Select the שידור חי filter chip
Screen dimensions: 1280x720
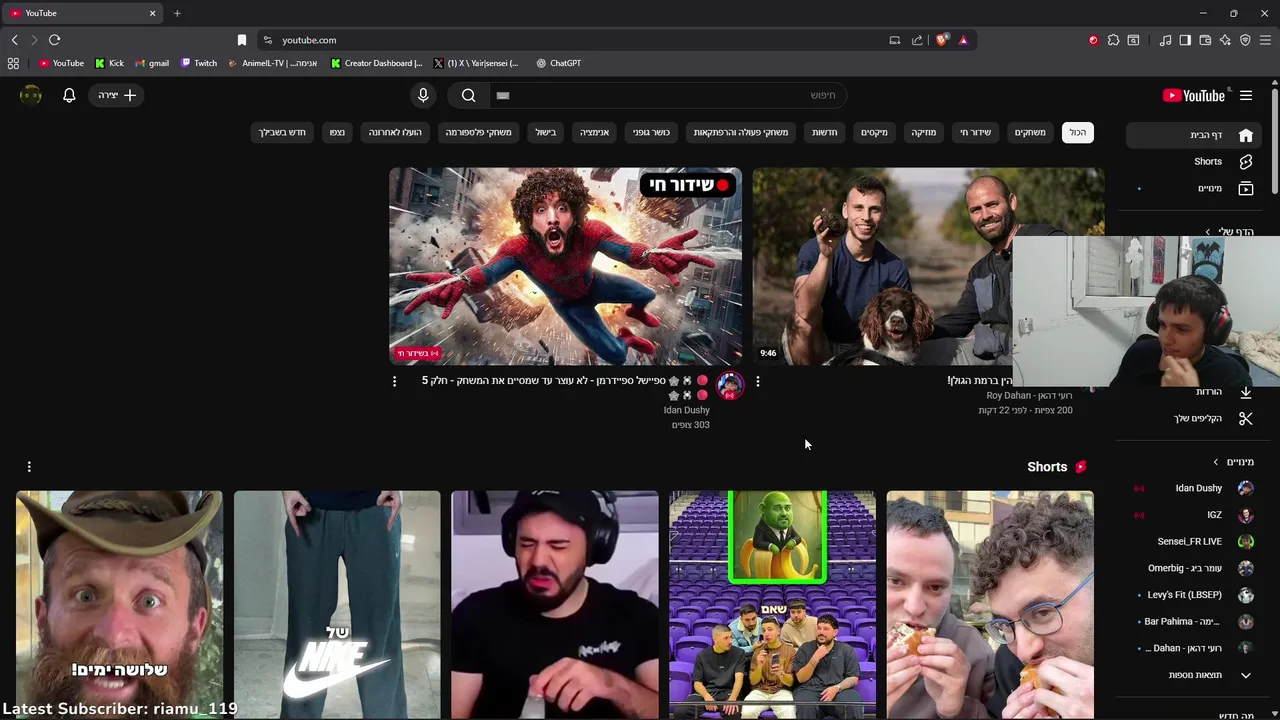(975, 132)
